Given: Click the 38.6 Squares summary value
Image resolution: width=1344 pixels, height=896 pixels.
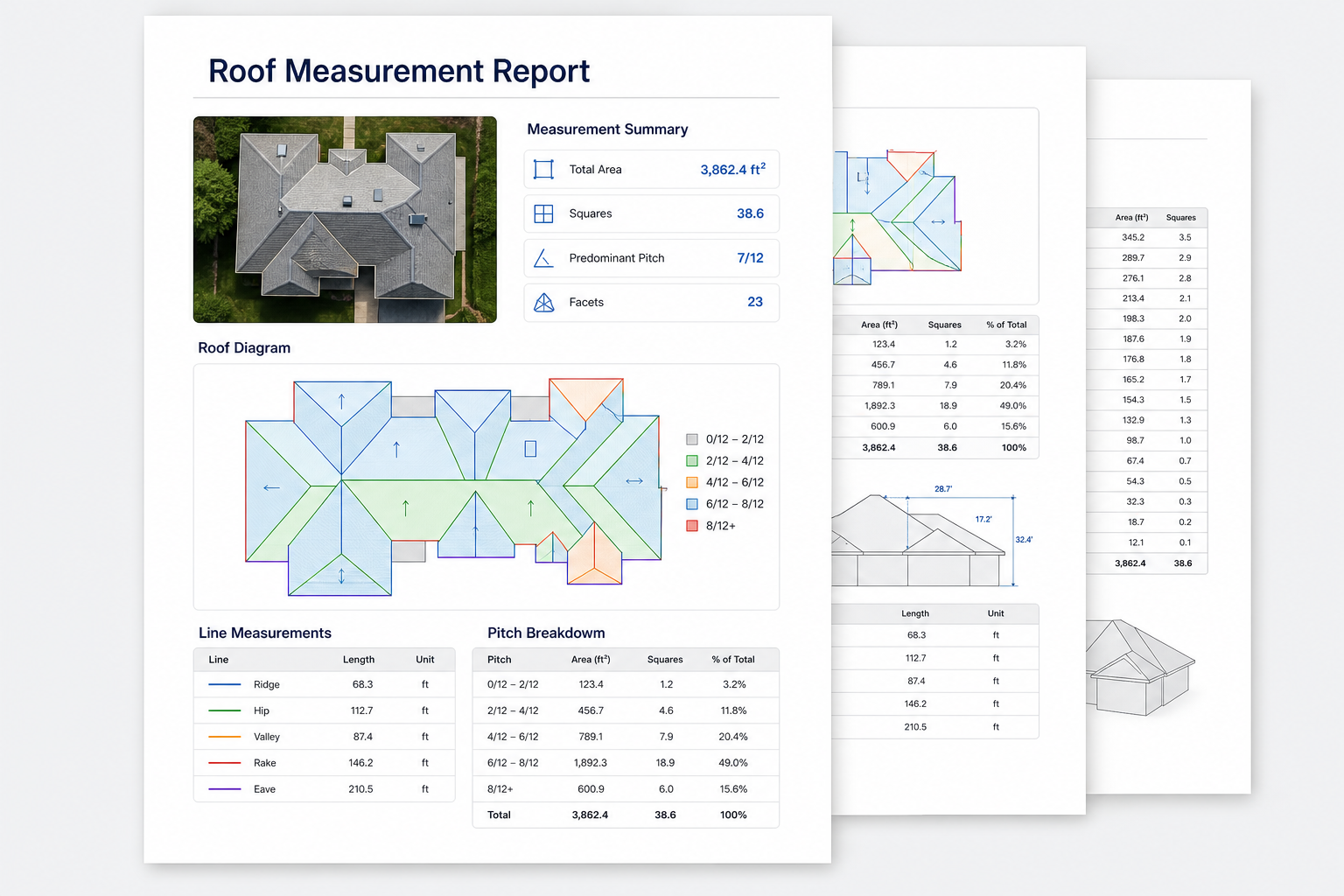Looking at the screenshot, I should coord(750,213).
